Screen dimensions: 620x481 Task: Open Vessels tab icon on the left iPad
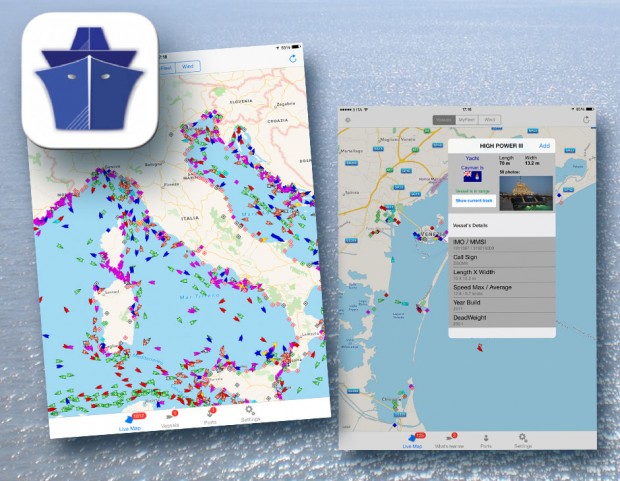[170, 419]
